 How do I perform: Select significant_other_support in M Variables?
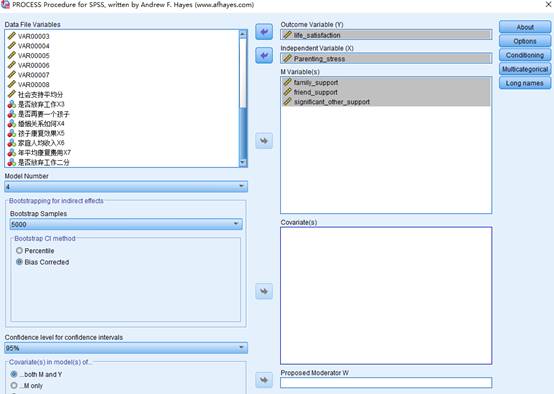(386, 102)
